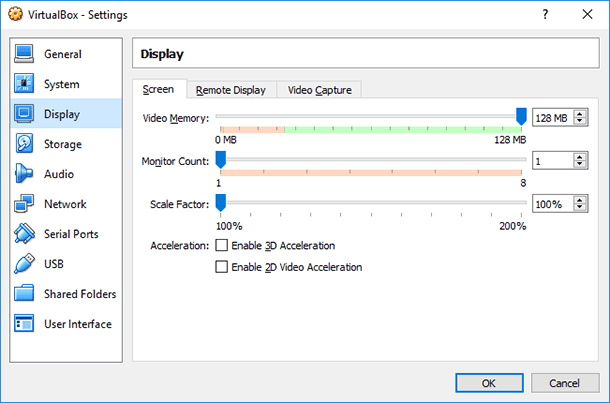Open General settings via its monitor icon
The image size is (610, 403).
pyautogui.click(x=24, y=54)
